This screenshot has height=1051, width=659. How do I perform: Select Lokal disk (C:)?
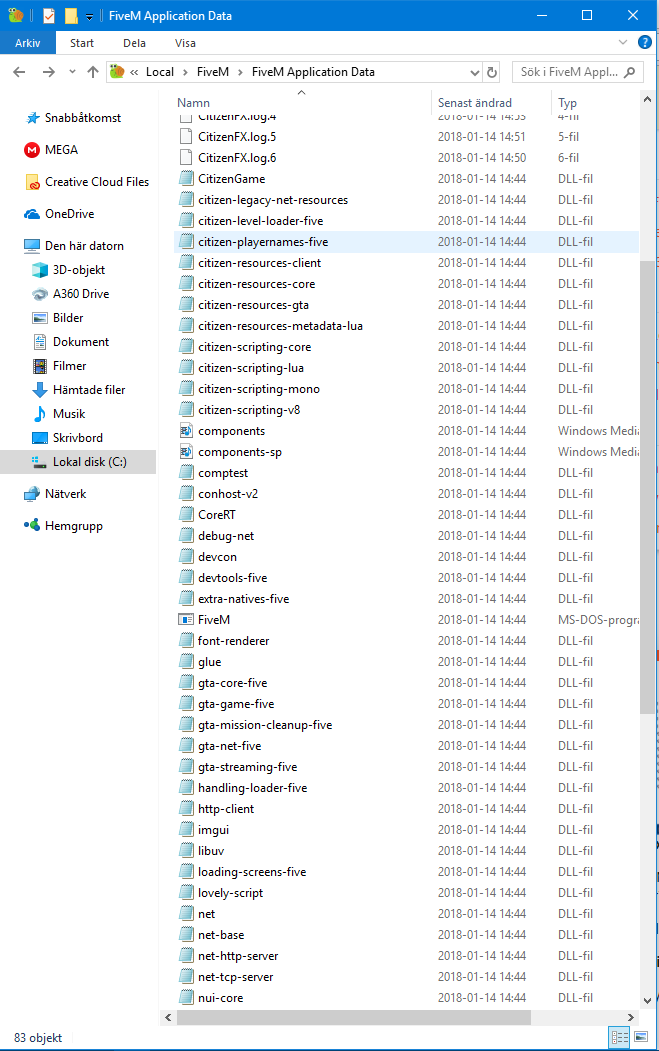point(79,462)
